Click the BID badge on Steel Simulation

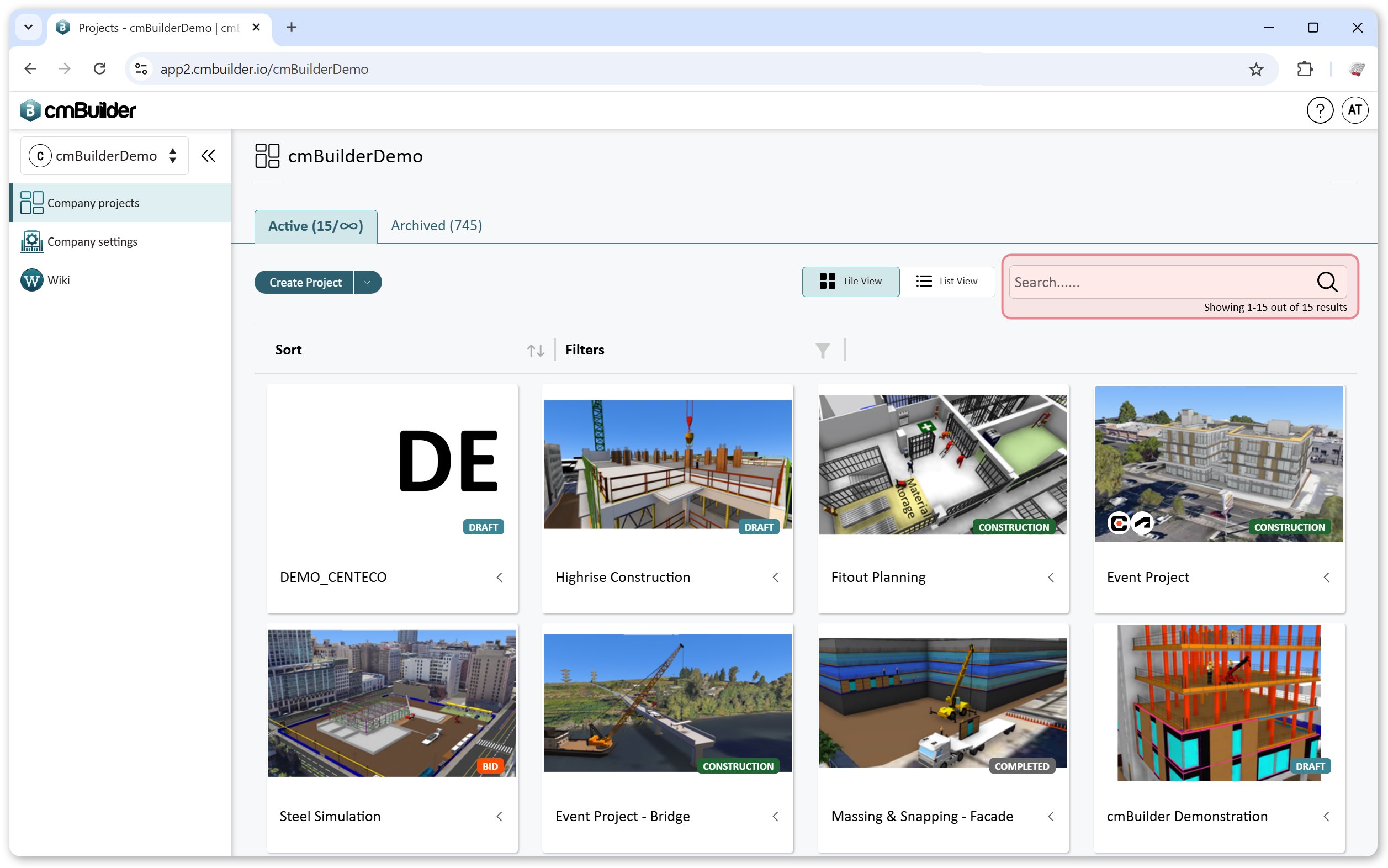[x=490, y=766]
